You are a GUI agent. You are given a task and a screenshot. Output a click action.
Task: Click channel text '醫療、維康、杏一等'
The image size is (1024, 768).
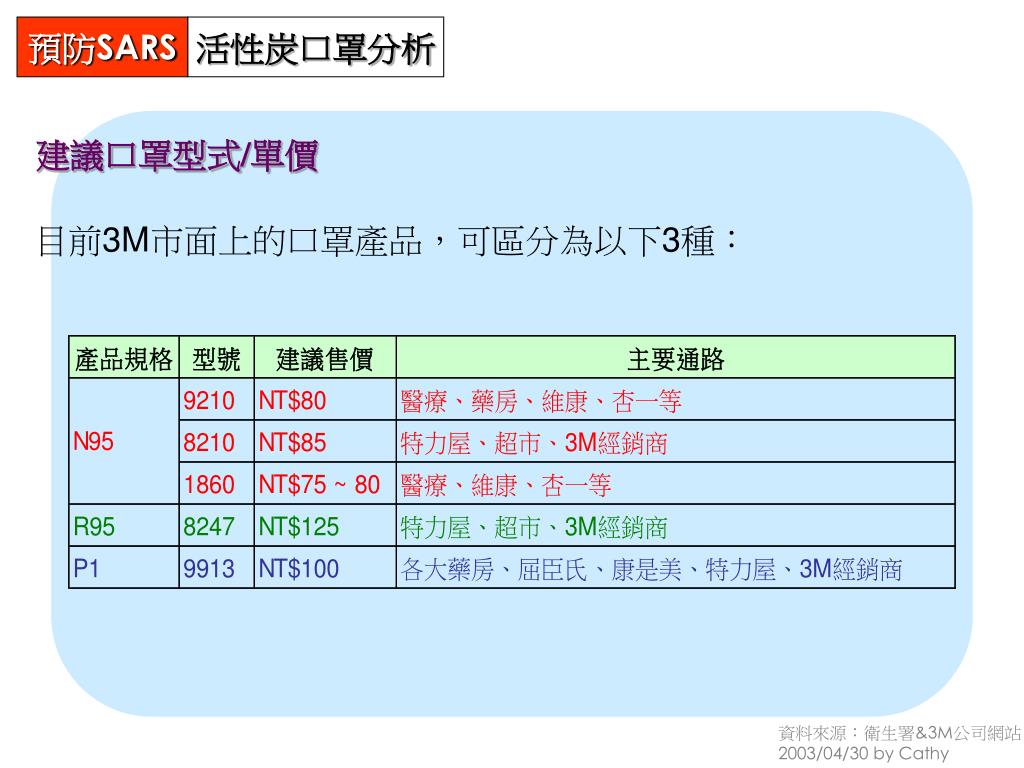[x=506, y=485]
